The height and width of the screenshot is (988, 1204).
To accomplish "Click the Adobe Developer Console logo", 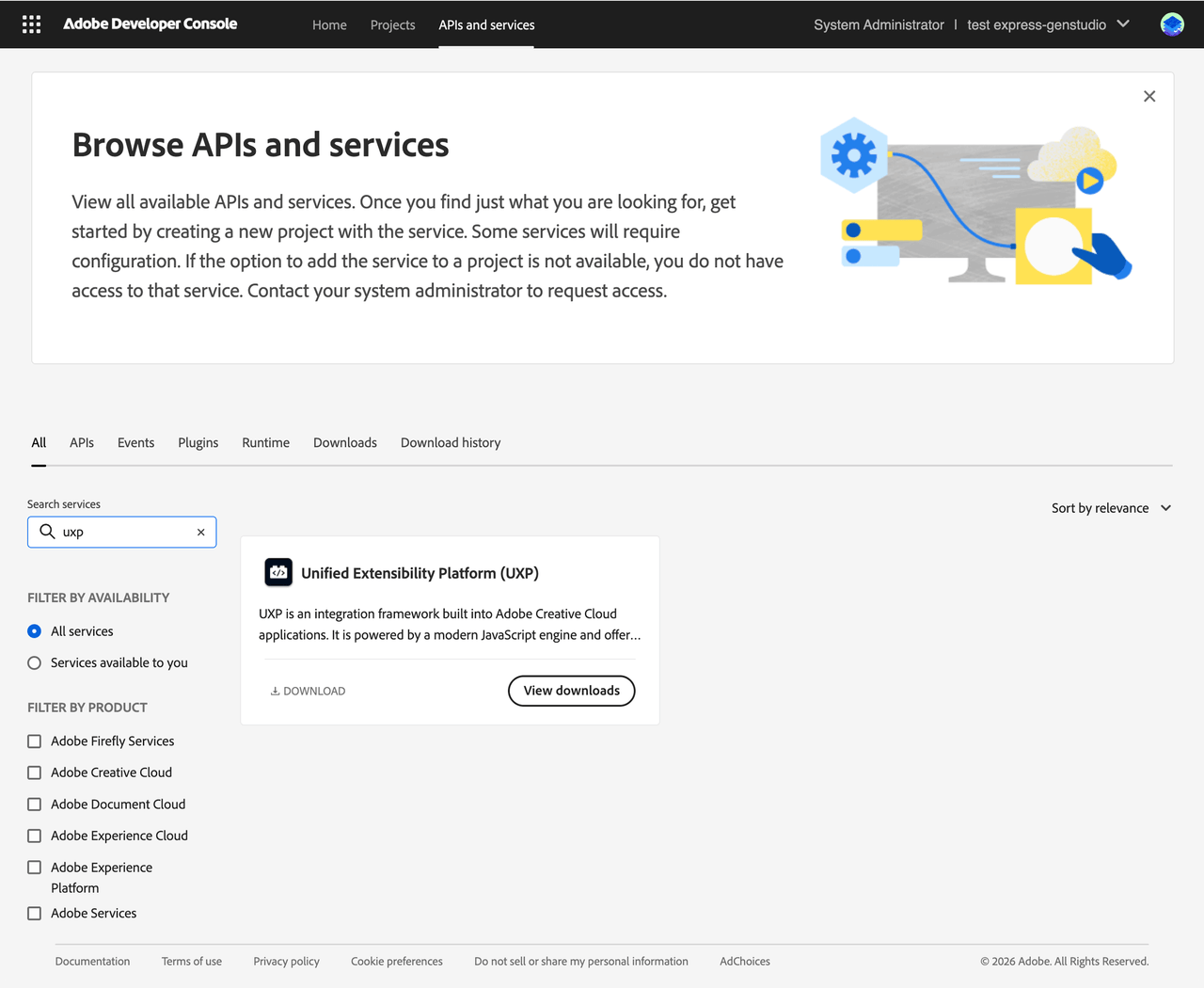I will click(150, 24).
